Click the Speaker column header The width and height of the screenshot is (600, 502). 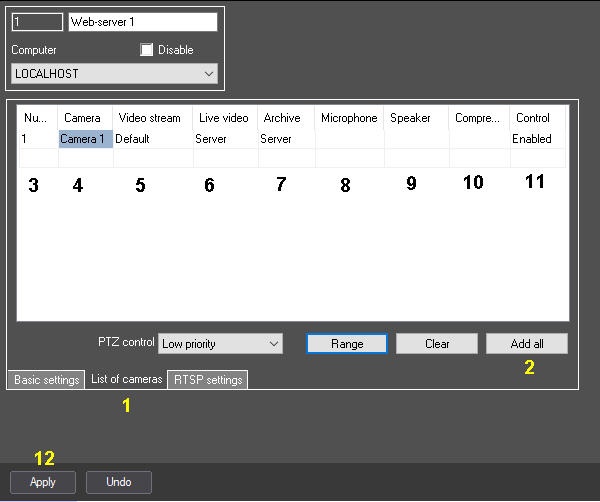pyautogui.click(x=416, y=118)
